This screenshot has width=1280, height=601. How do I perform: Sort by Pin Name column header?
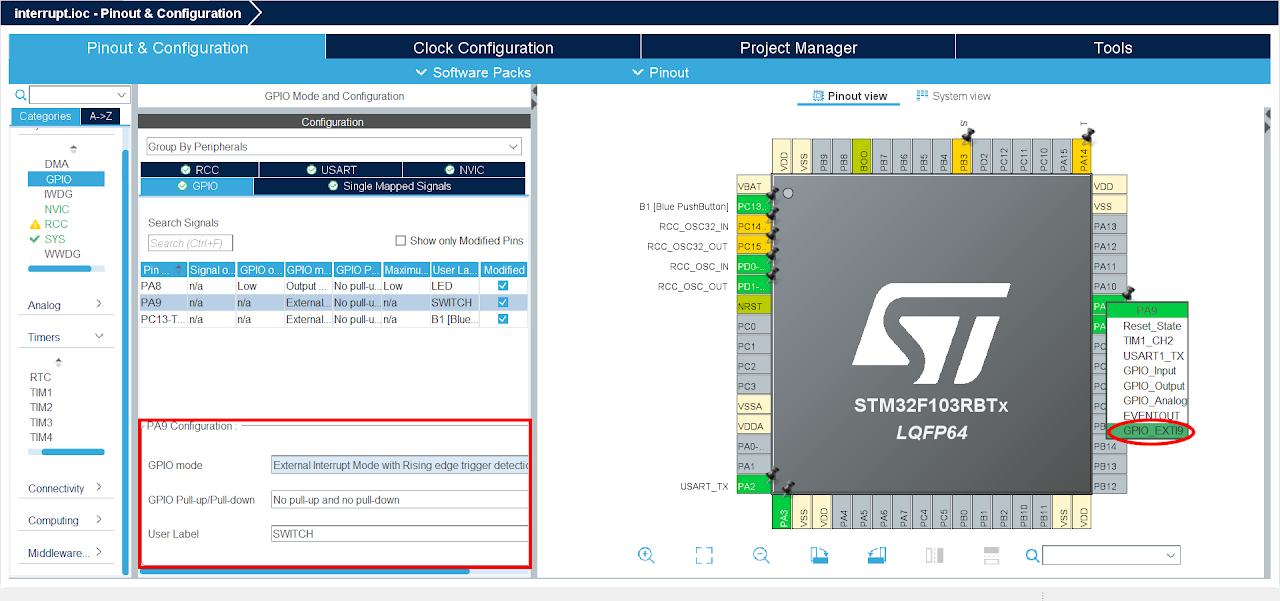point(163,270)
